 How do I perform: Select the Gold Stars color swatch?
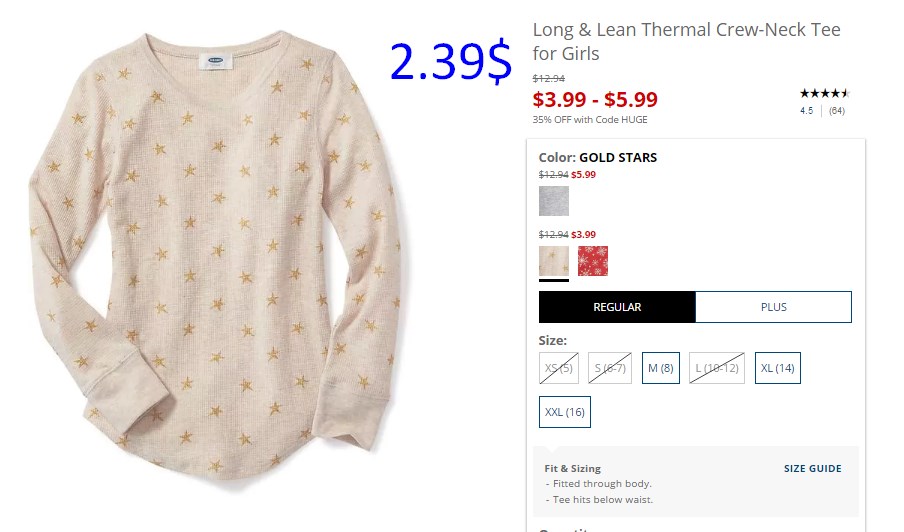point(553,261)
